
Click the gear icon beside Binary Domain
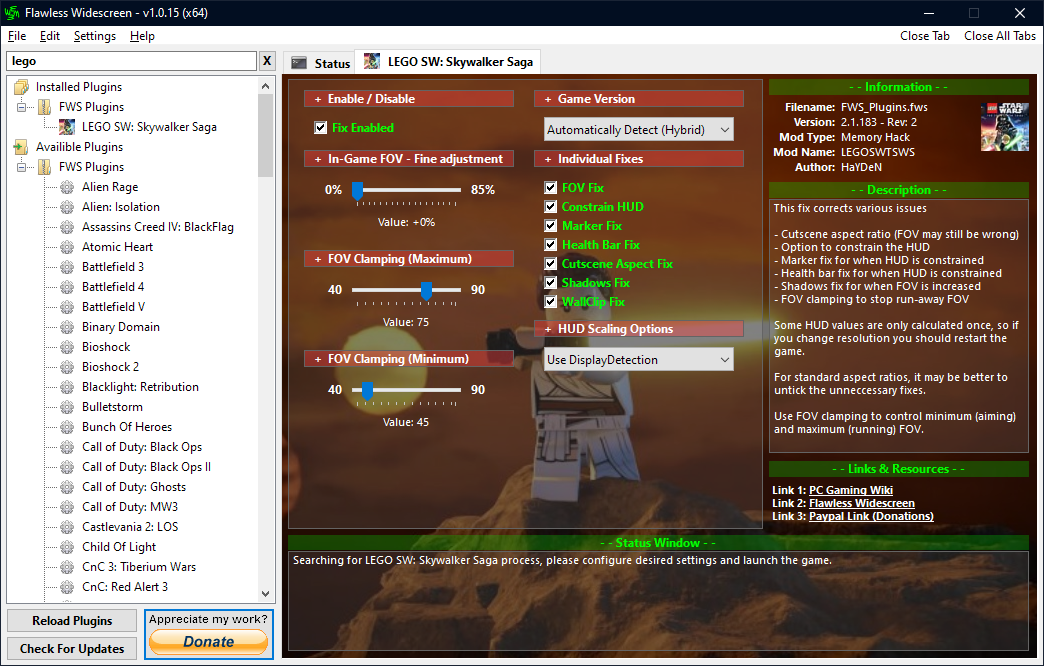[67, 327]
